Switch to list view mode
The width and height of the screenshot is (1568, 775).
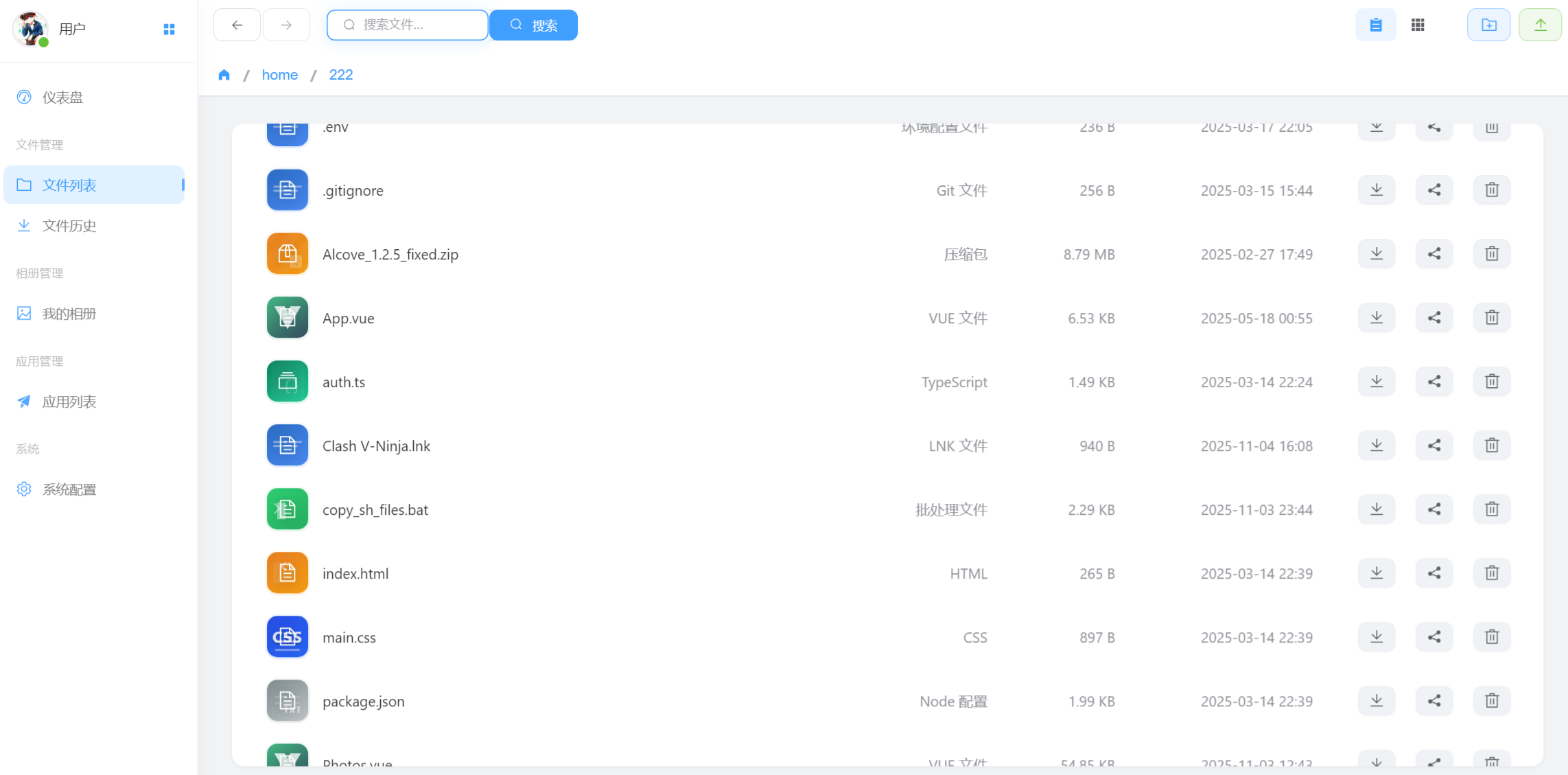click(x=1375, y=25)
